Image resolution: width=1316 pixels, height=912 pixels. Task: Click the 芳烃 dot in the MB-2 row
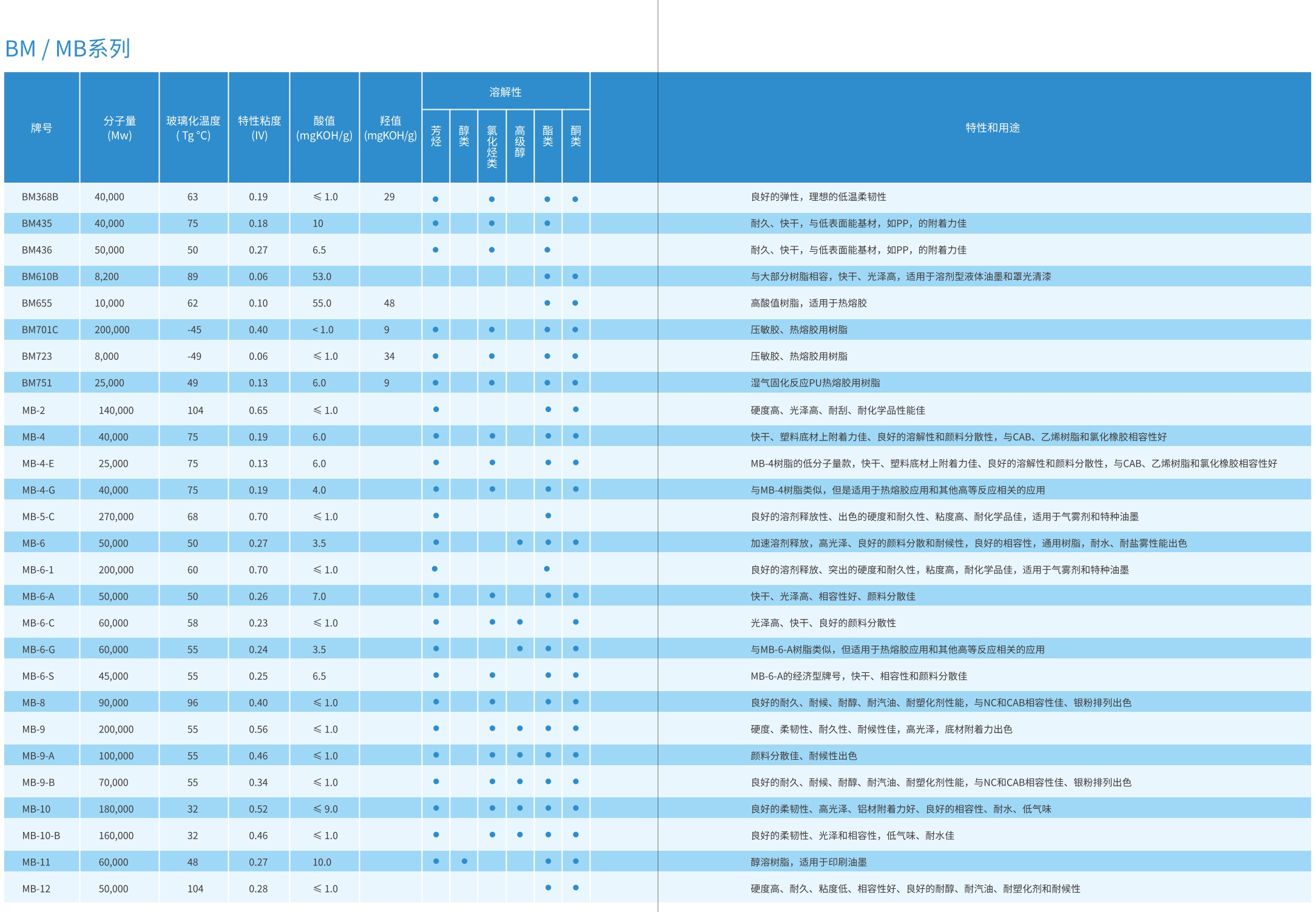click(x=436, y=410)
